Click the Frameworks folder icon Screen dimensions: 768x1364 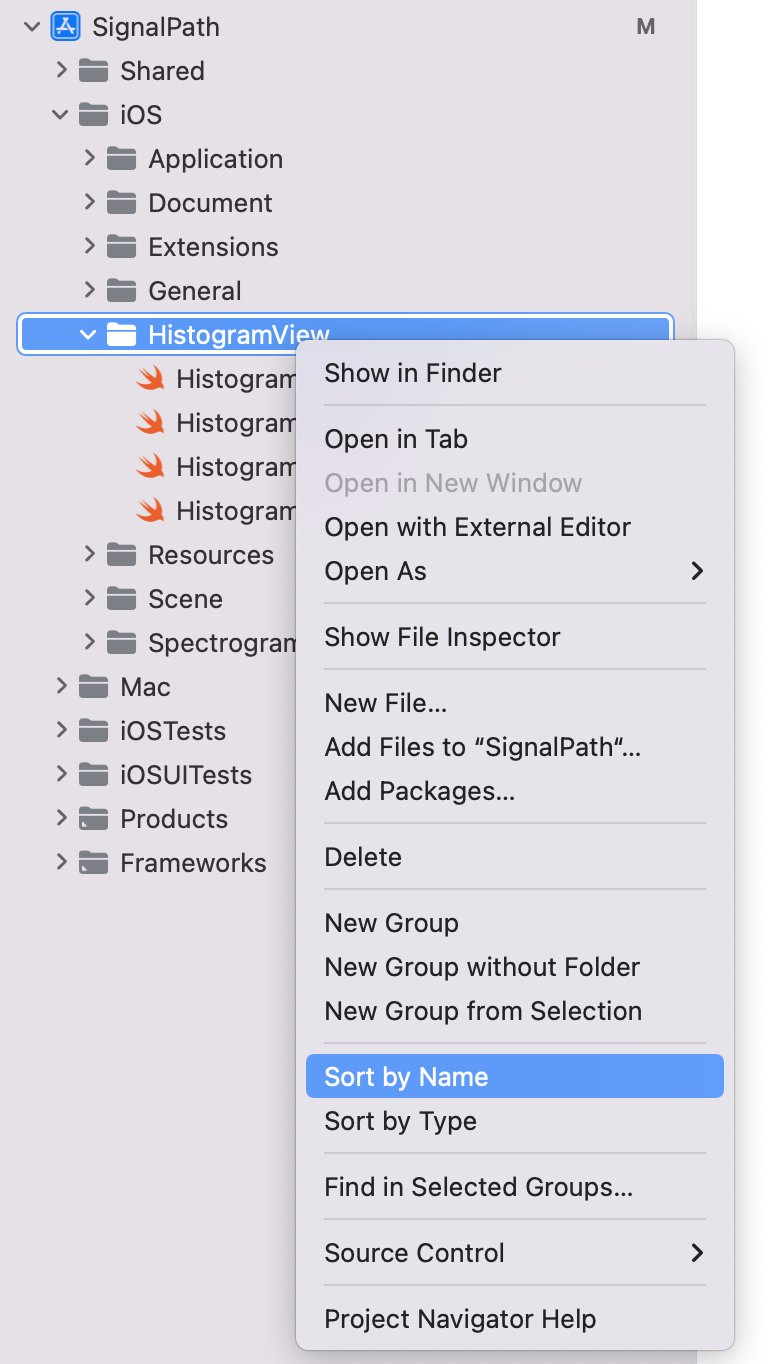tap(93, 863)
